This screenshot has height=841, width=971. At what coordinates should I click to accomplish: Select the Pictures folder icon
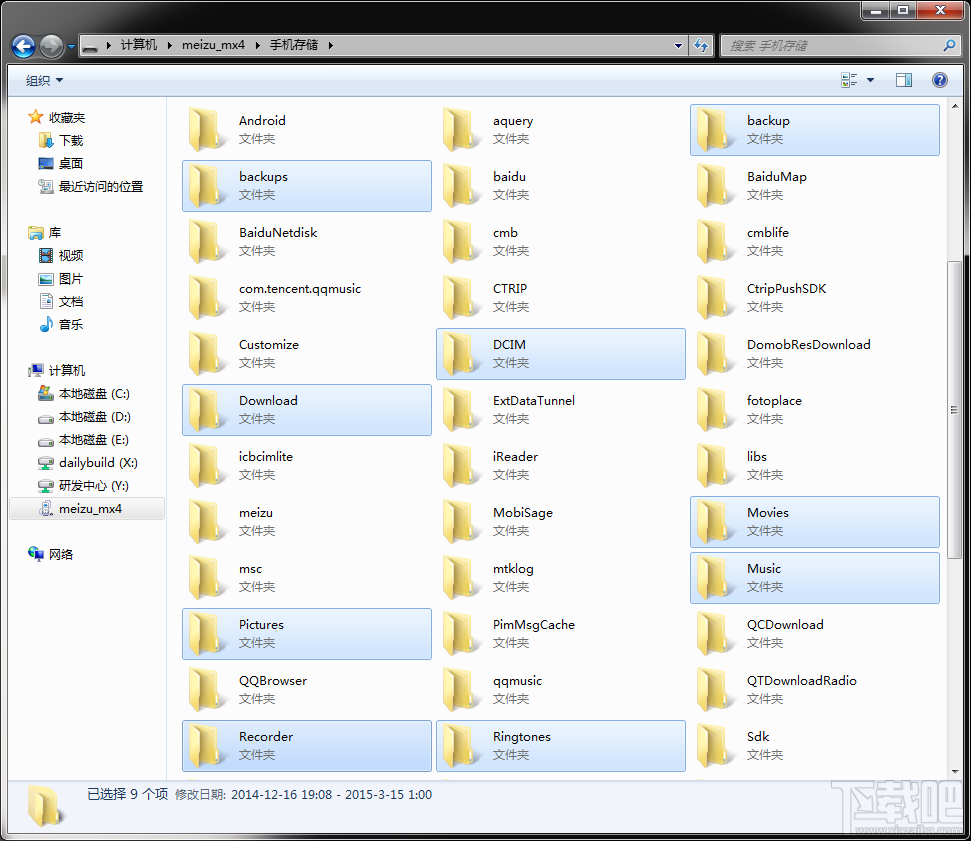(x=206, y=634)
